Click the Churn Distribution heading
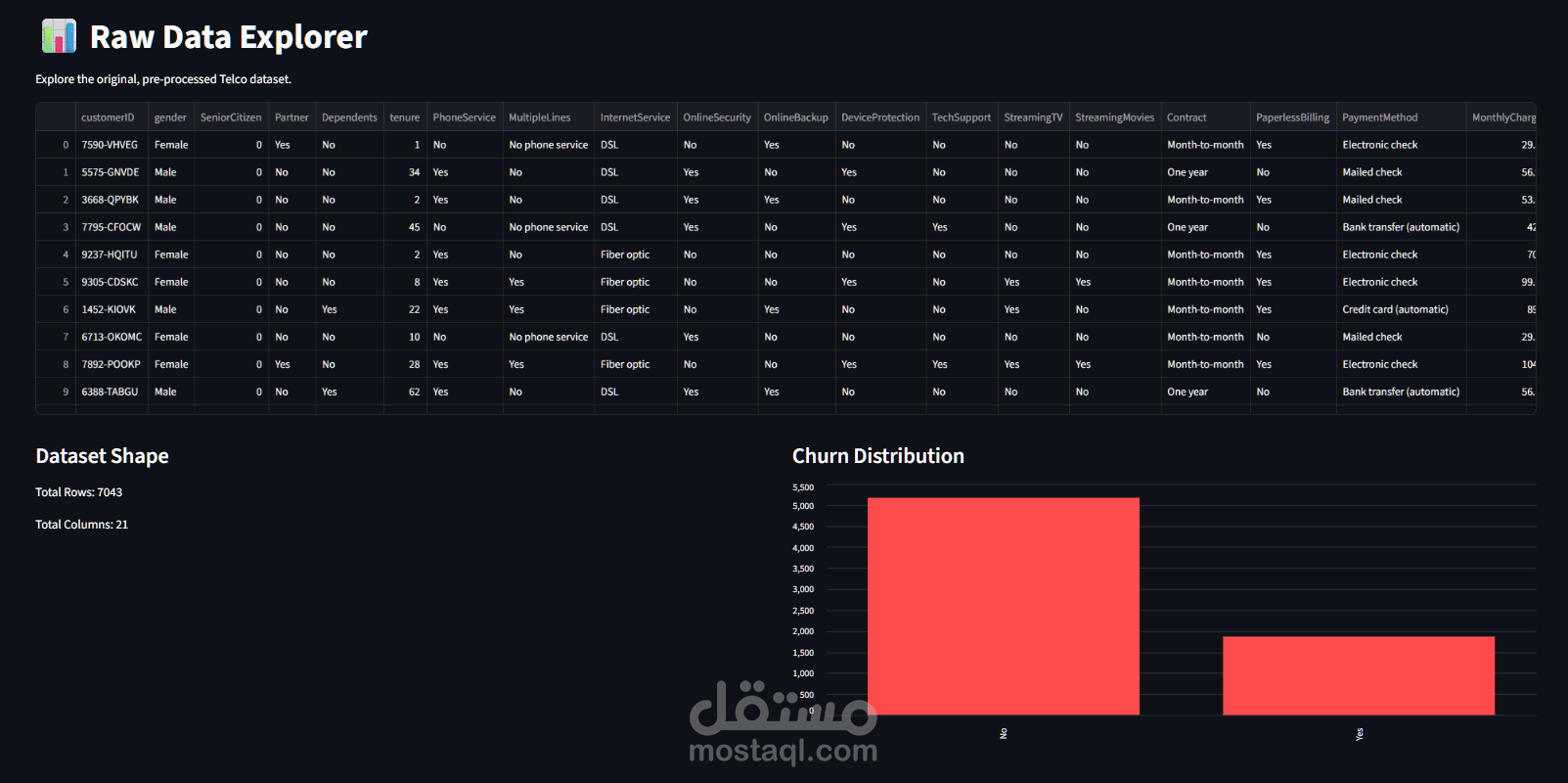1568x783 pixels. (878, 456)
